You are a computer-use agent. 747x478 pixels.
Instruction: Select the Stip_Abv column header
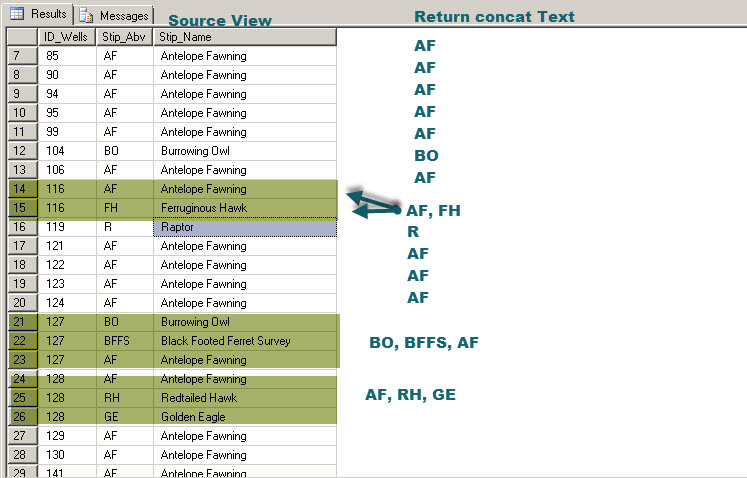pos(125,37)
